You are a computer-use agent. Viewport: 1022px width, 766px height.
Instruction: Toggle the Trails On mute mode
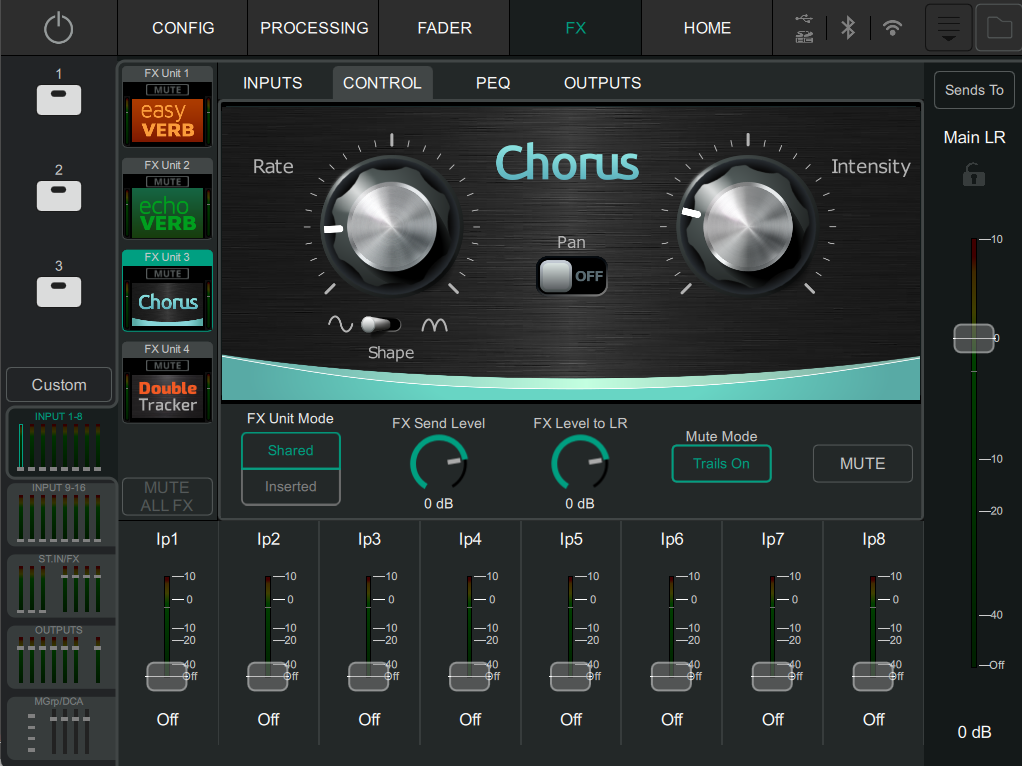pos(721,464)
